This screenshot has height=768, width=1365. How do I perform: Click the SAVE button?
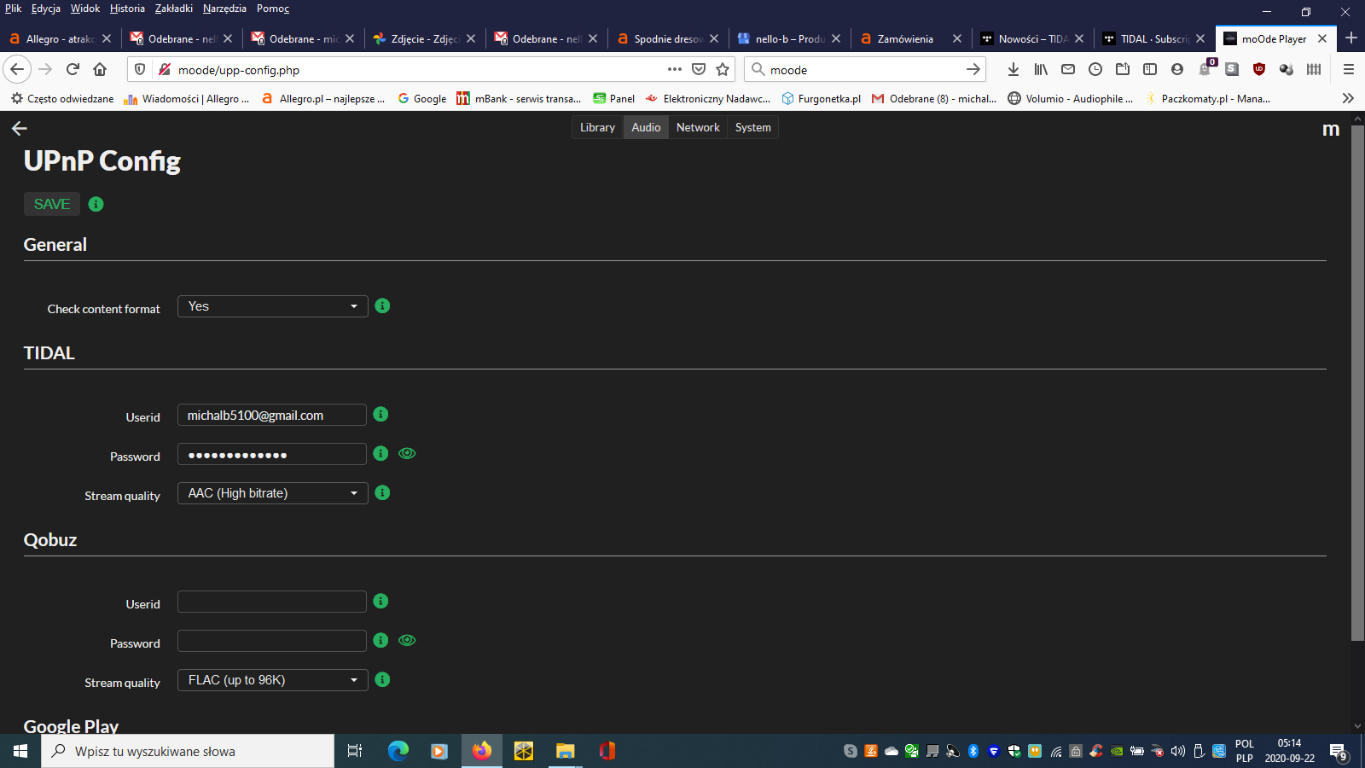pyautogui.click(x=52, y=204)
